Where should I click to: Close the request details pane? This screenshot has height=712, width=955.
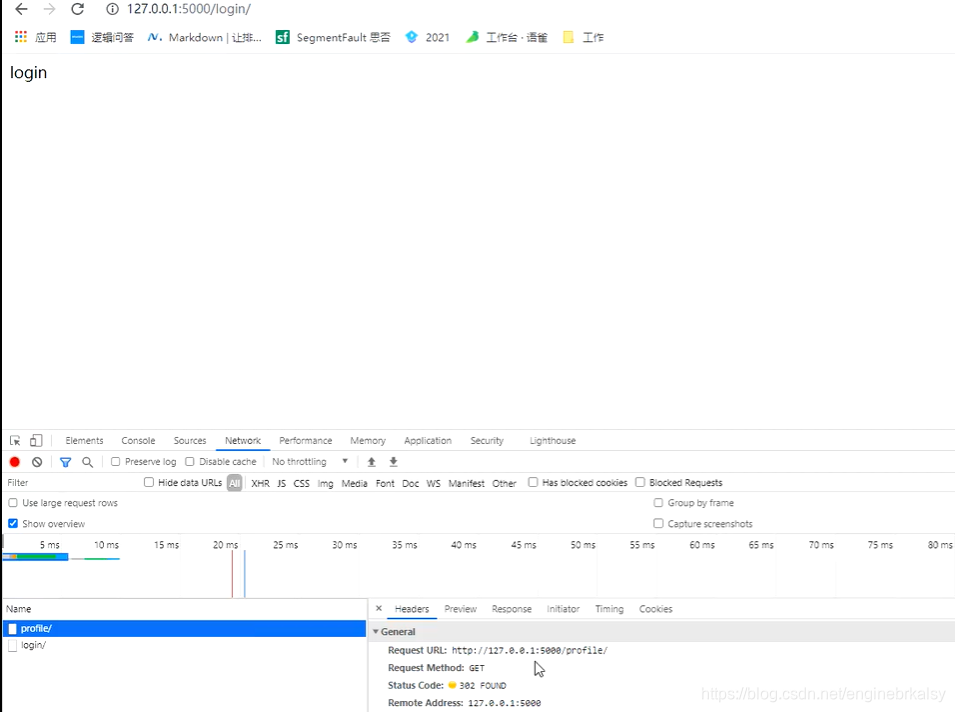click(x=379, y=608)
